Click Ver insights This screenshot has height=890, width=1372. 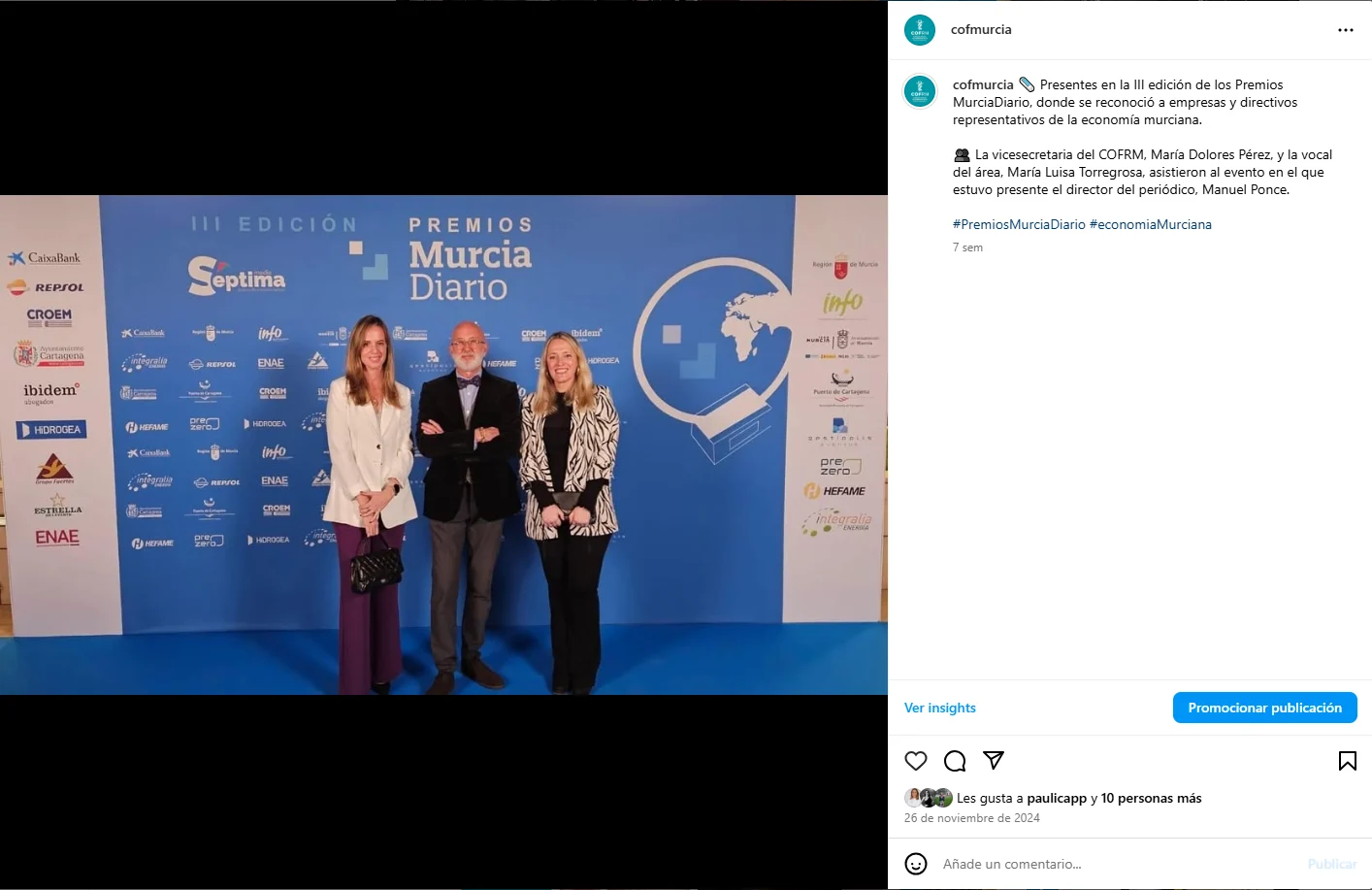[x=940, y=708]
